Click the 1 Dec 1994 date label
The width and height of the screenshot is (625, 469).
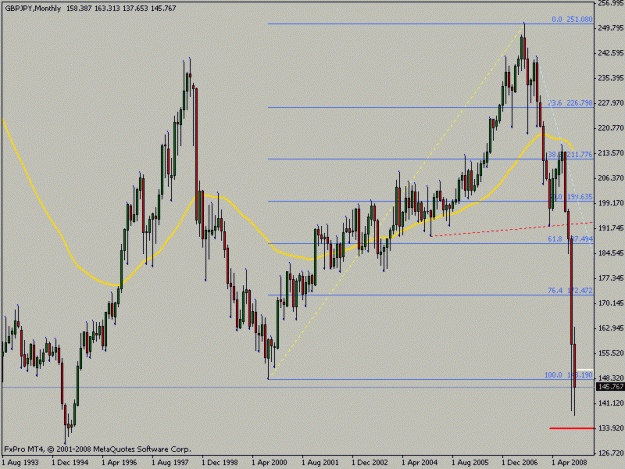[x=70, y=462]
